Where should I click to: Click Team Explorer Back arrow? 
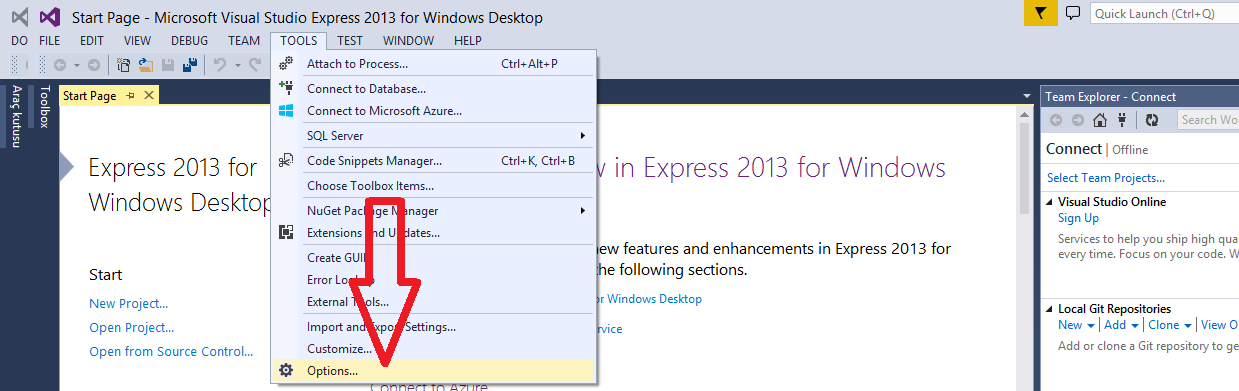click(1056, 120)
